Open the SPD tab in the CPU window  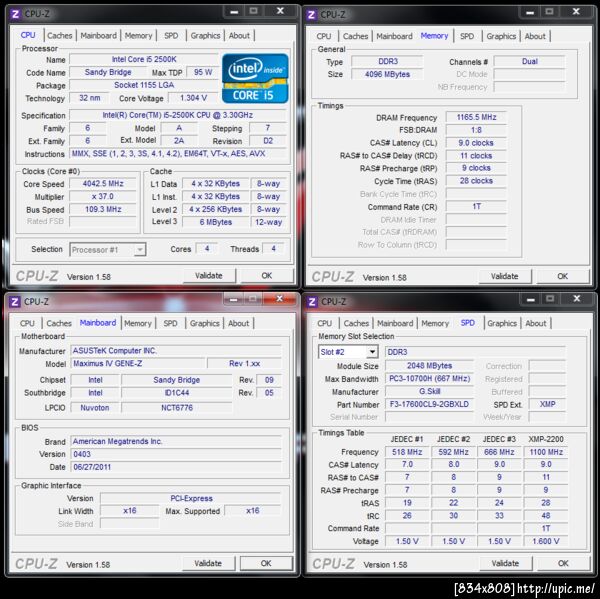point(171,36)
